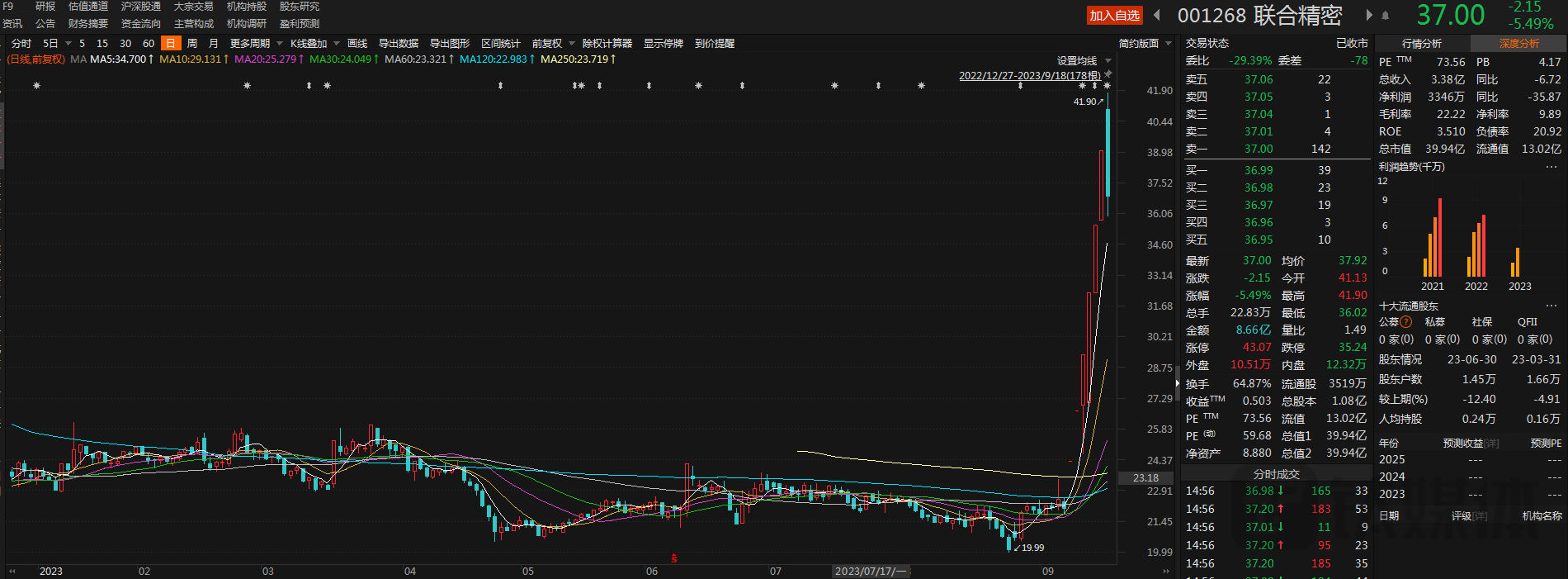
Task: Open the 利润趋势 more options ellipsis
Action: point(1551,167)
